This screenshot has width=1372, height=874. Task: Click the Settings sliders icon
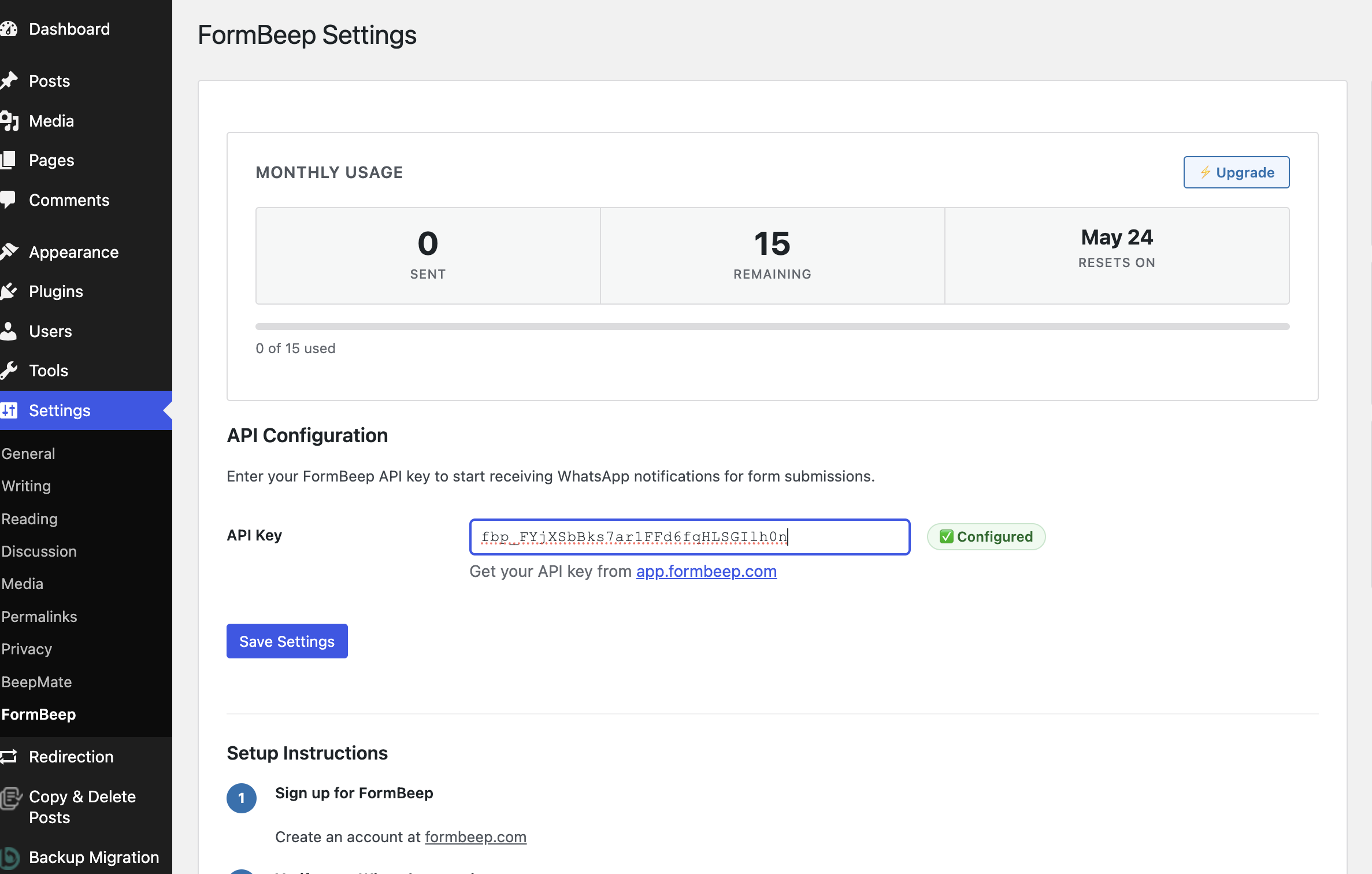(x=9, y=410)
